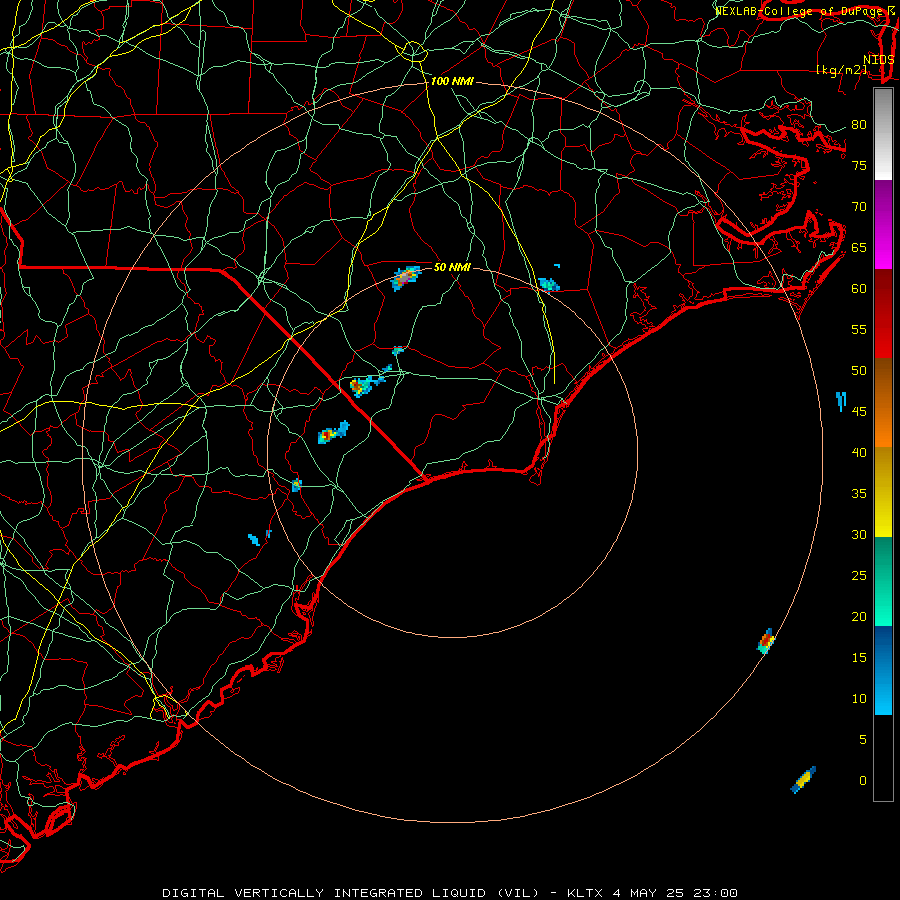The width and height of the screenshot is (900, 900).
Task: Click the 70 value on the color scale
Action: [x=859, y=207]
